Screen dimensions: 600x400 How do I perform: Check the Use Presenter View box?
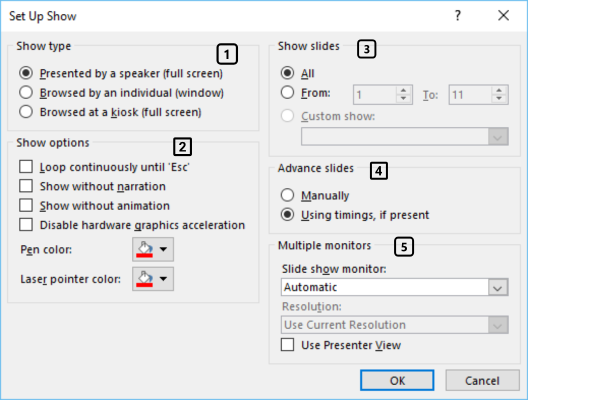(288, 345)
